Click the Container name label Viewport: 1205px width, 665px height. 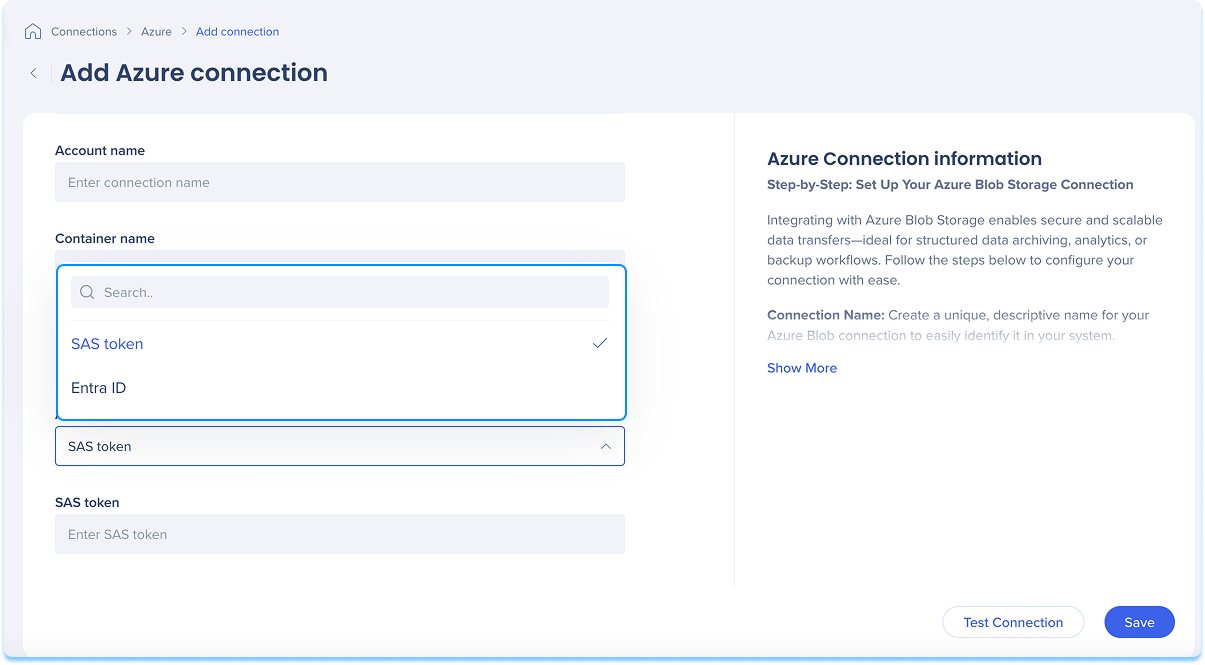pos(105,239)
